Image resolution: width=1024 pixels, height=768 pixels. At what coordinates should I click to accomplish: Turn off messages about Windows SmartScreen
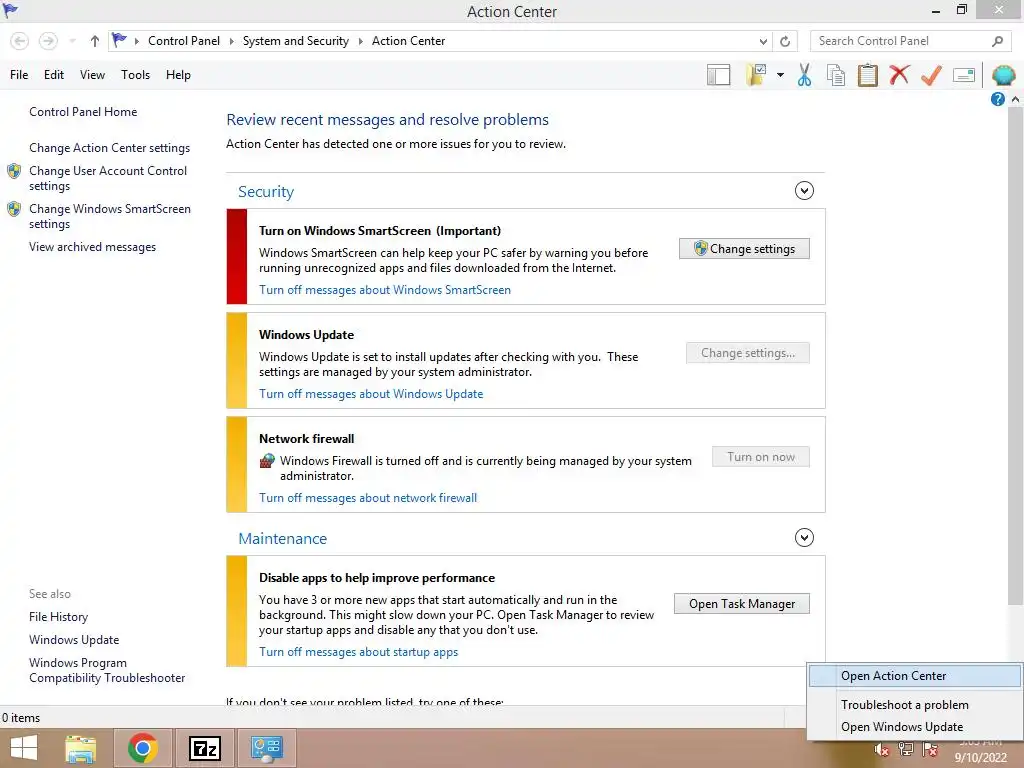385,290
